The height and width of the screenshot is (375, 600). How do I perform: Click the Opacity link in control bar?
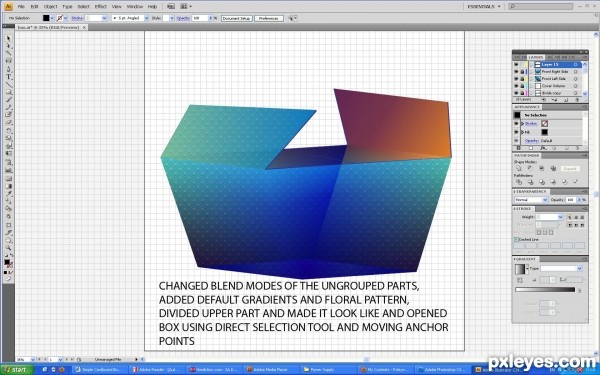(183, 18)
